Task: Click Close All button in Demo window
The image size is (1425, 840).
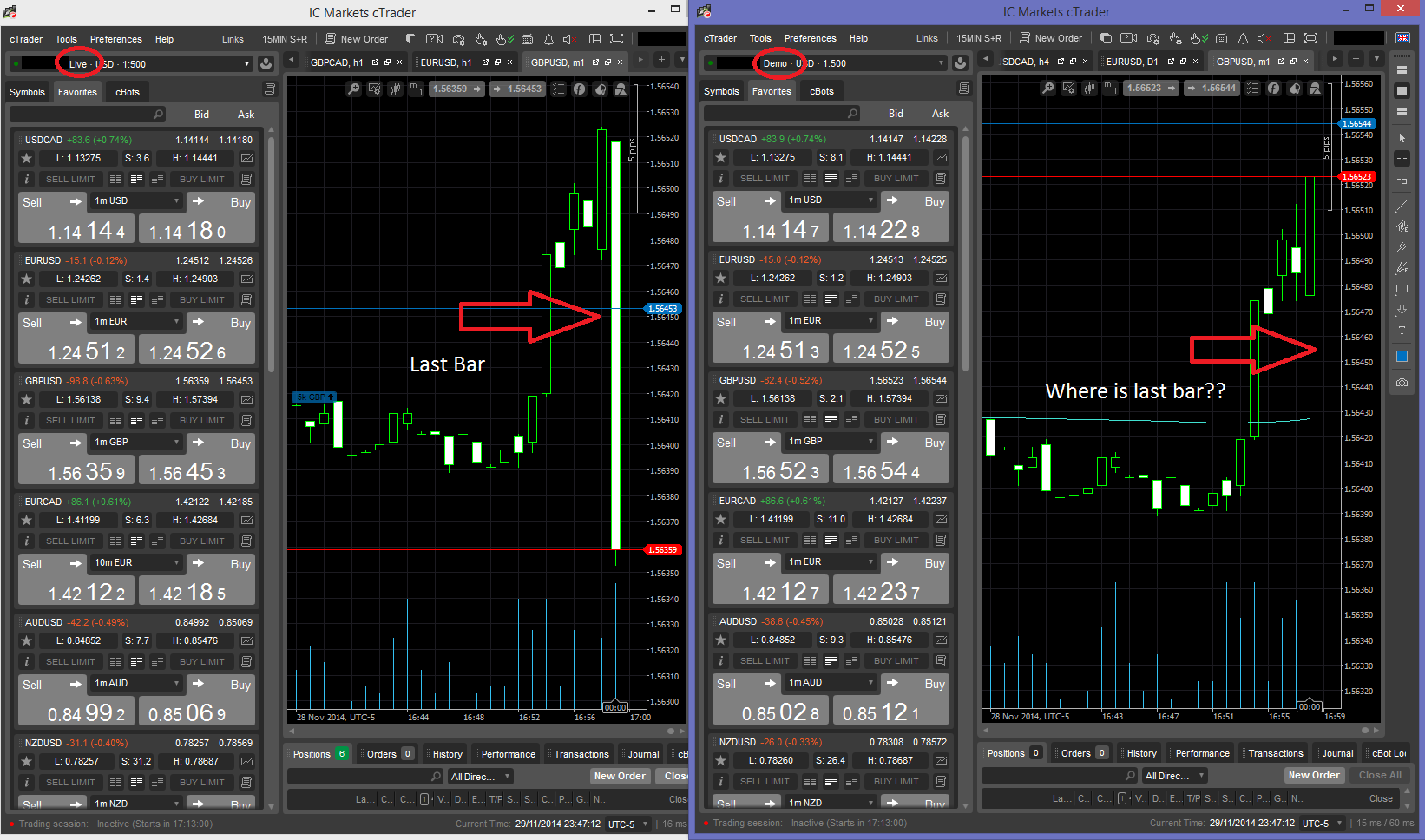Action: (1380, 775)
